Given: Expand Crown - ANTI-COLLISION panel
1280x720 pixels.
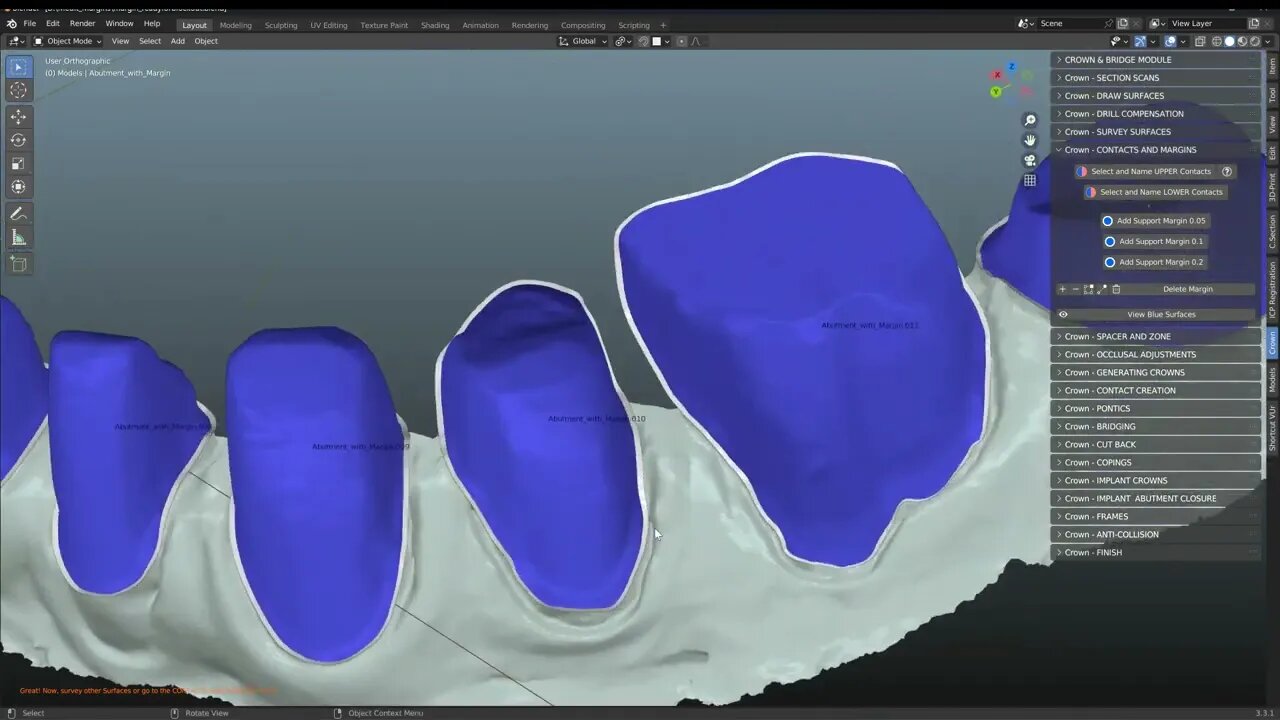Looking at the screenshot, I should pos(1155,534).
